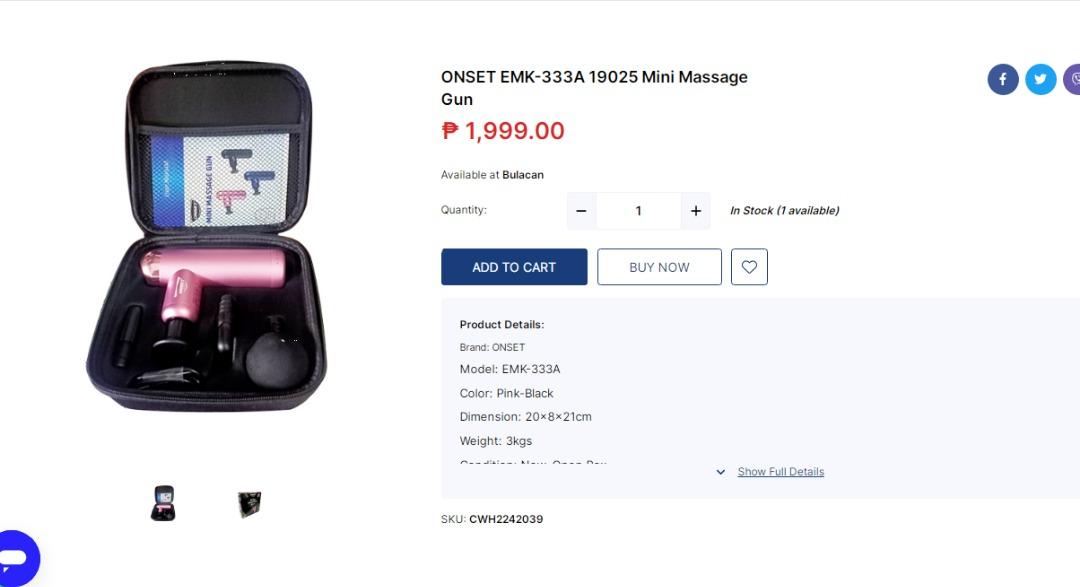Add item to wishlist with heart icon

pos(749,267)
